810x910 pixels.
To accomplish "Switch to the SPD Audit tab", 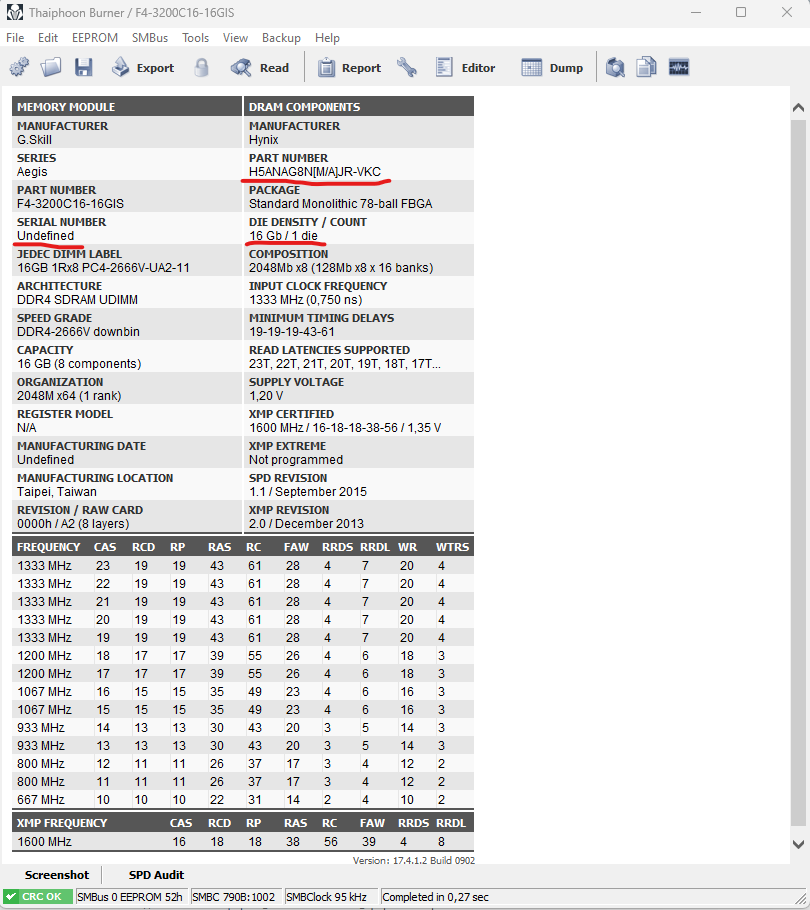I will coord(156,875).
